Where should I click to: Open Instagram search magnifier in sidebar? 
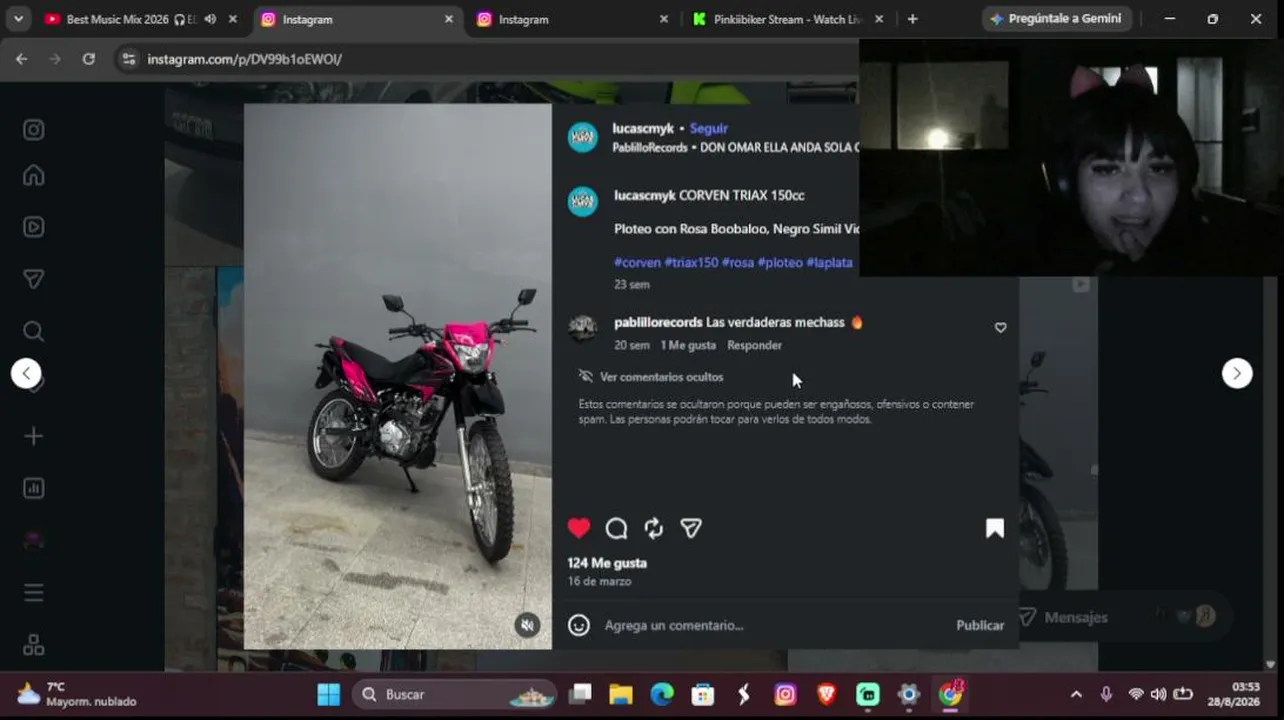point(34,331)
